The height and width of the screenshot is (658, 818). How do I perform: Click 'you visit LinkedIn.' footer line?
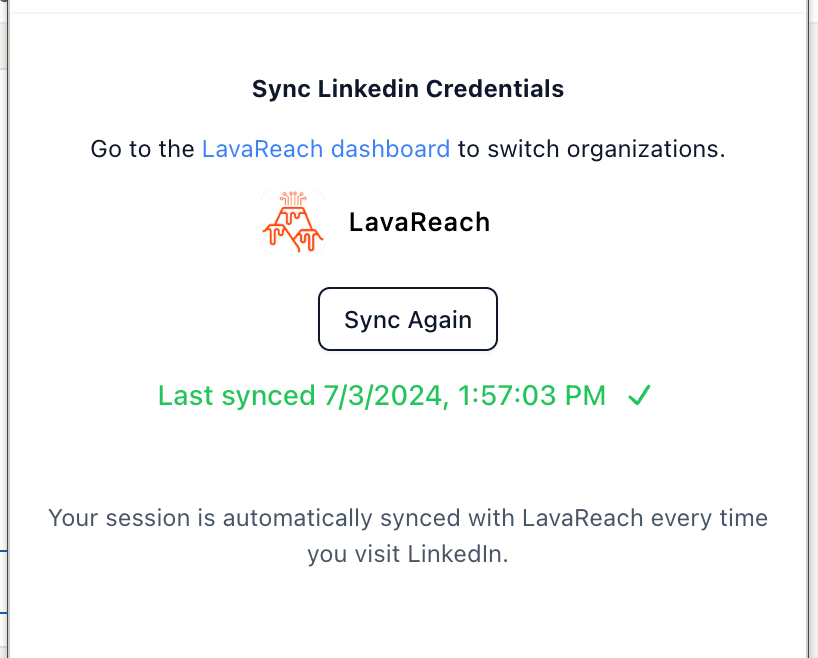click(x=408, y=554)
